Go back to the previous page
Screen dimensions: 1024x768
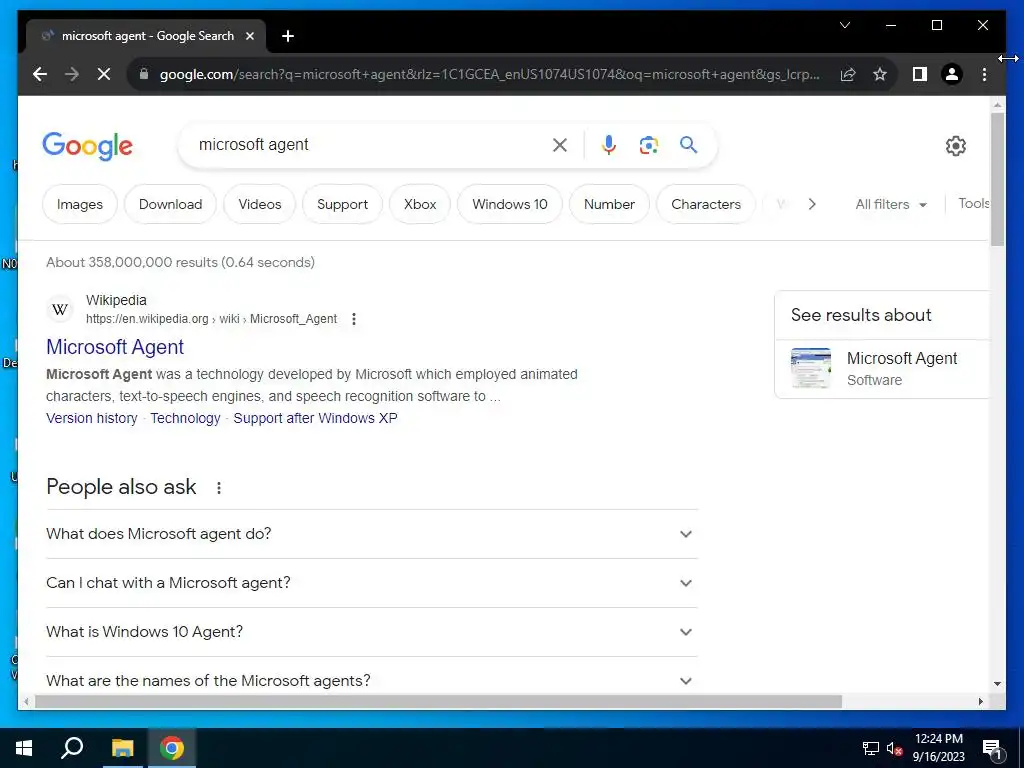point(40,74)
